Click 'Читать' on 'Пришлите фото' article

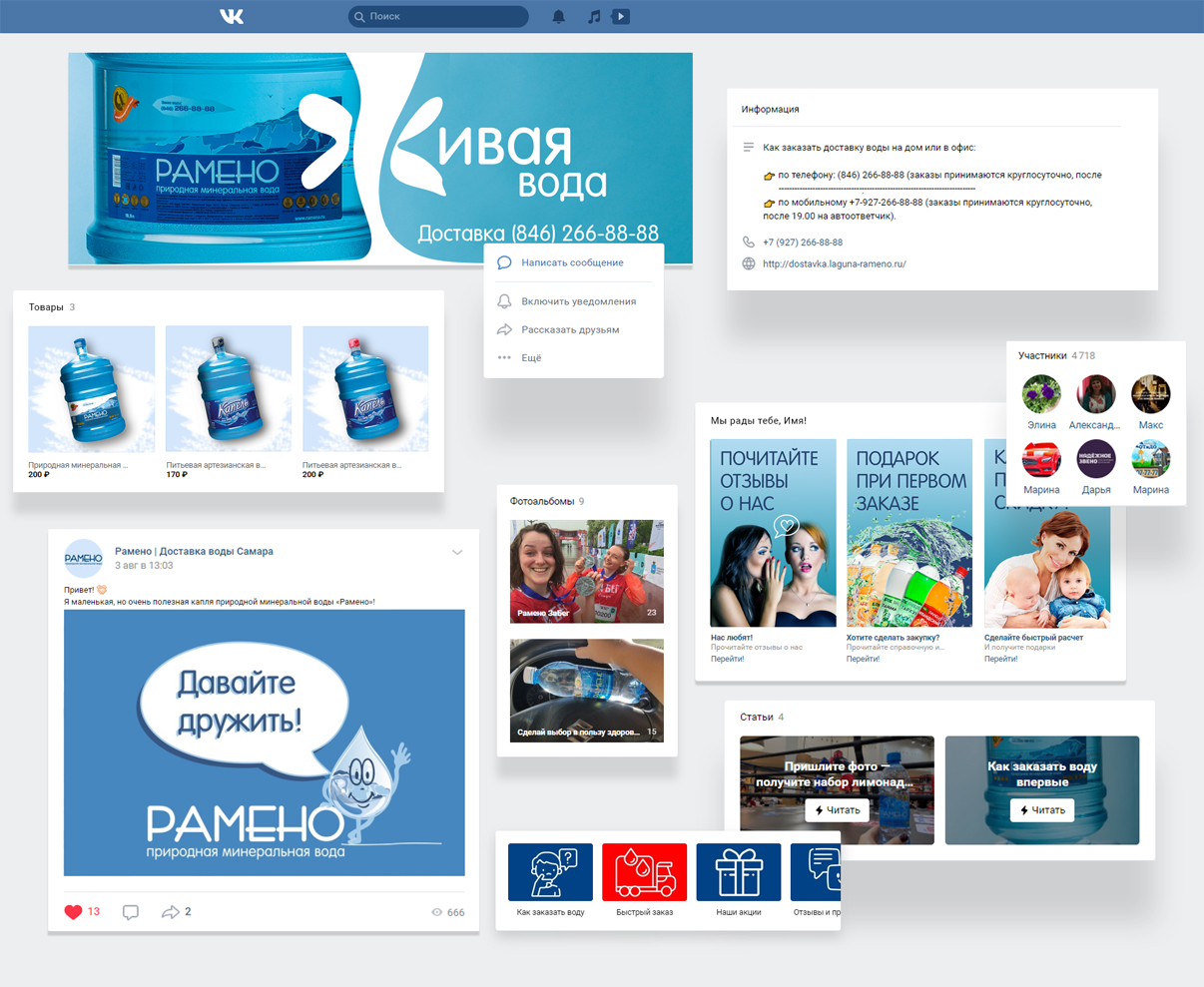837,810
